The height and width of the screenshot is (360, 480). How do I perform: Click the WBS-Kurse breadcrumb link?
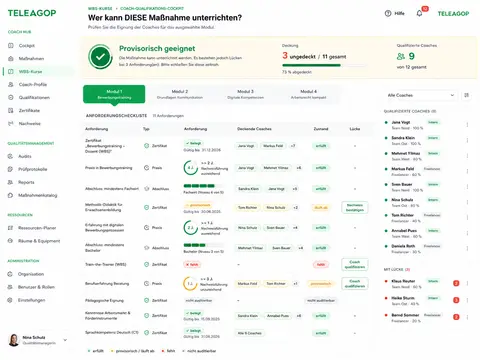(100, 8)
